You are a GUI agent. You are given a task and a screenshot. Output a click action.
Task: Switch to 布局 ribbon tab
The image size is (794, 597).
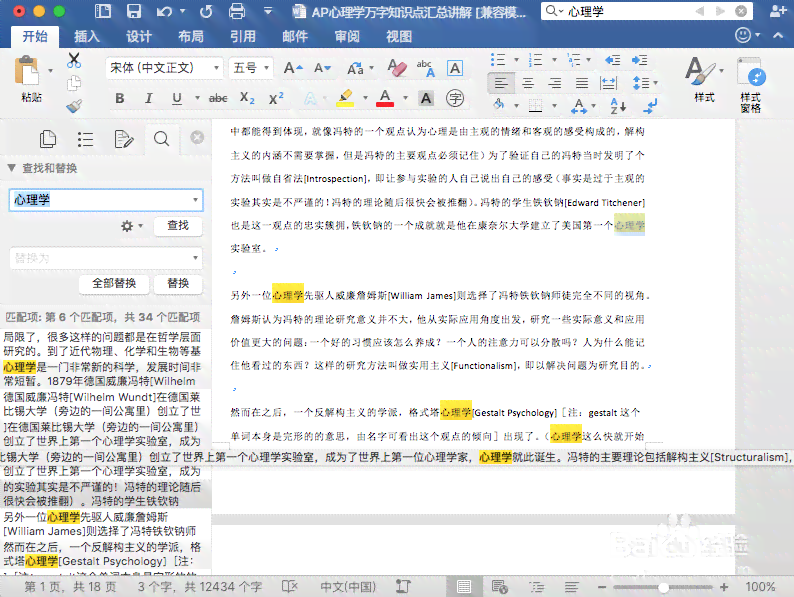pos(191,36)
